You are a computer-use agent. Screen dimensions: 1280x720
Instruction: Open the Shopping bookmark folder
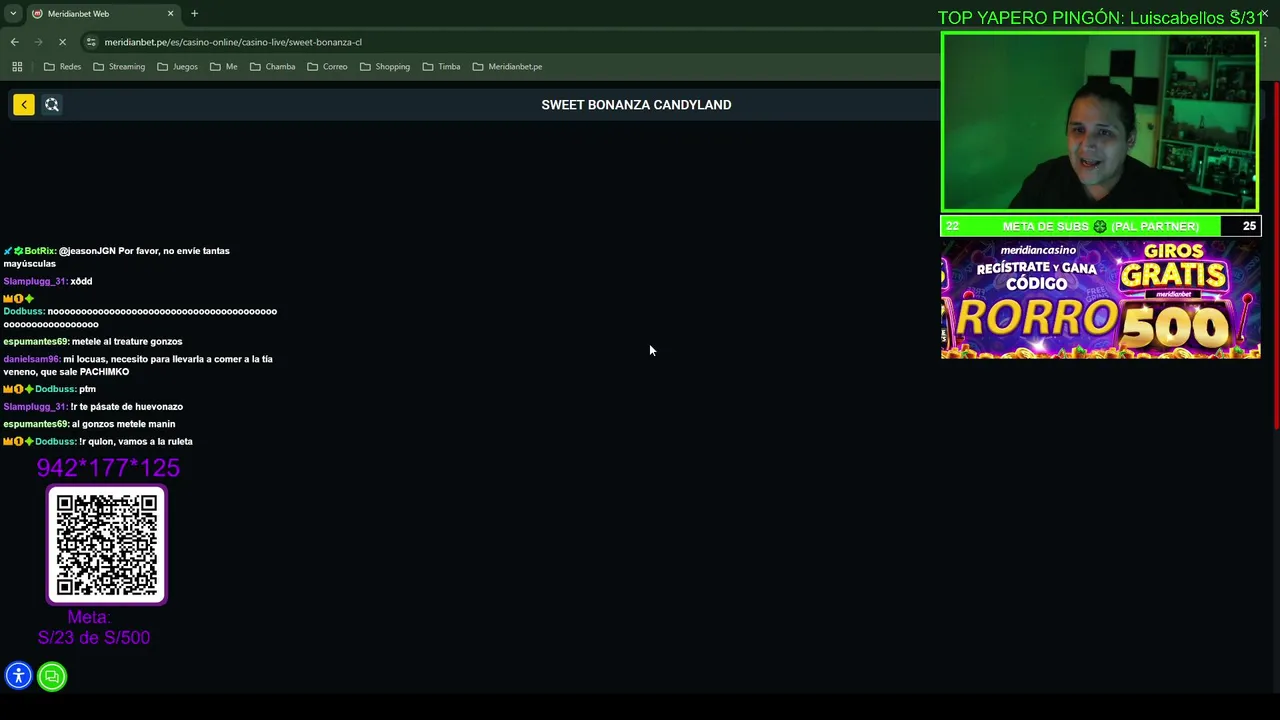tap(384, 66)
